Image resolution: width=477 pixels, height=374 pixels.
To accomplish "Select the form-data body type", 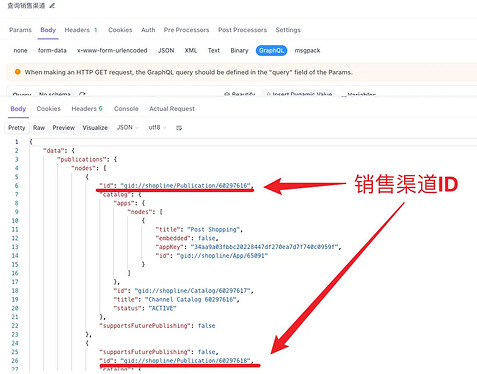I will (x=52, y=51).
